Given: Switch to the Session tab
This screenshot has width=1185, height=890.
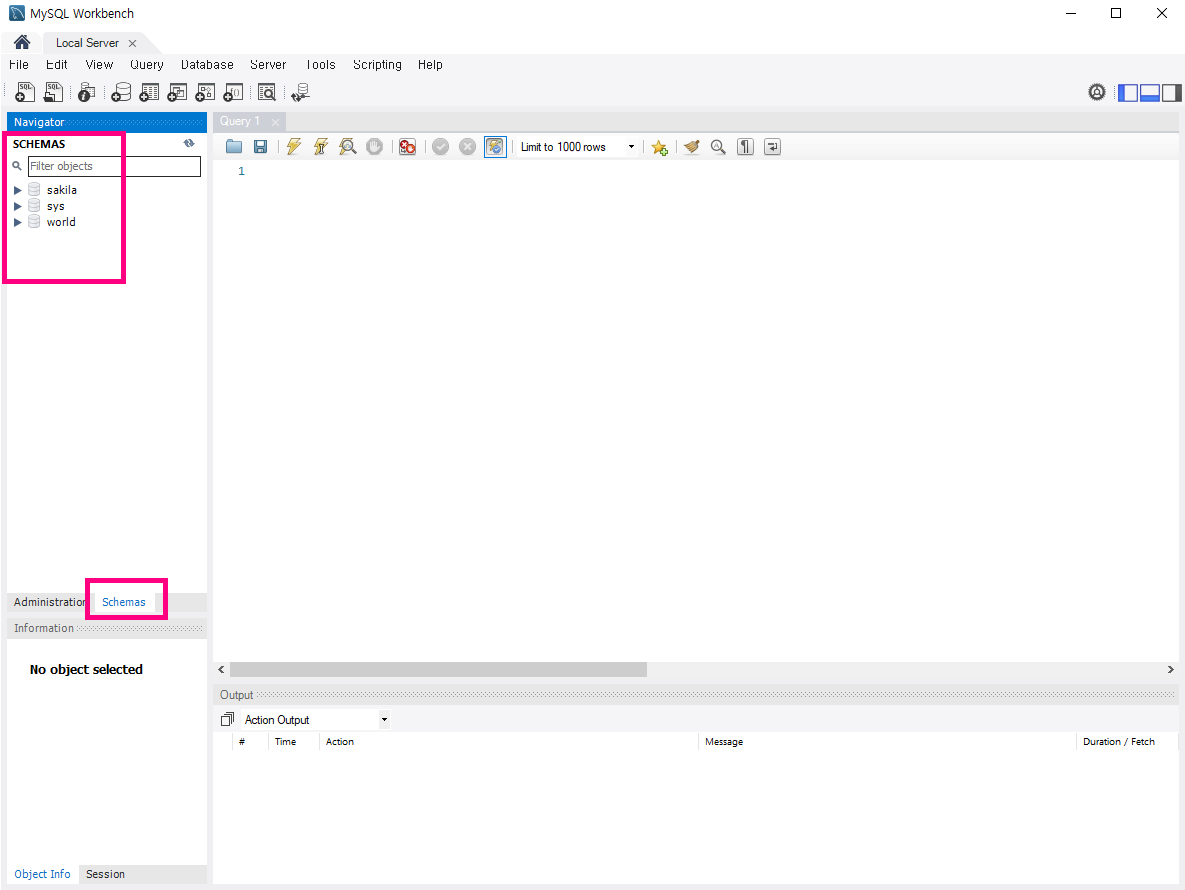Looking at the screenshot, I should tap(105, 874).
